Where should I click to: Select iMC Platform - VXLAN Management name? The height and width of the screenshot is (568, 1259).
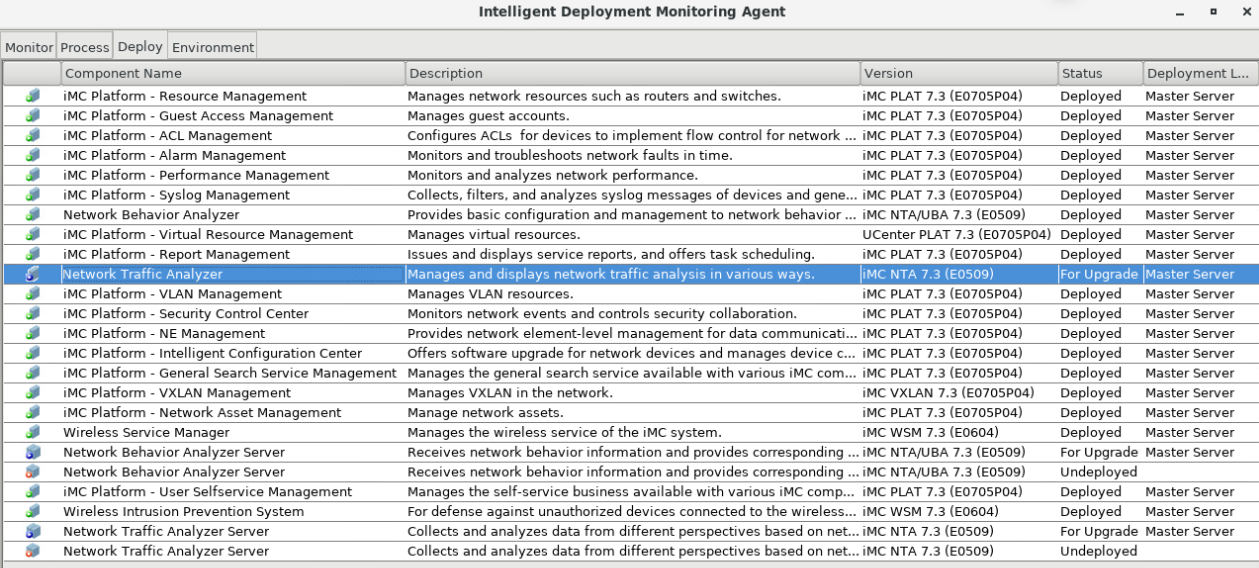177,393
